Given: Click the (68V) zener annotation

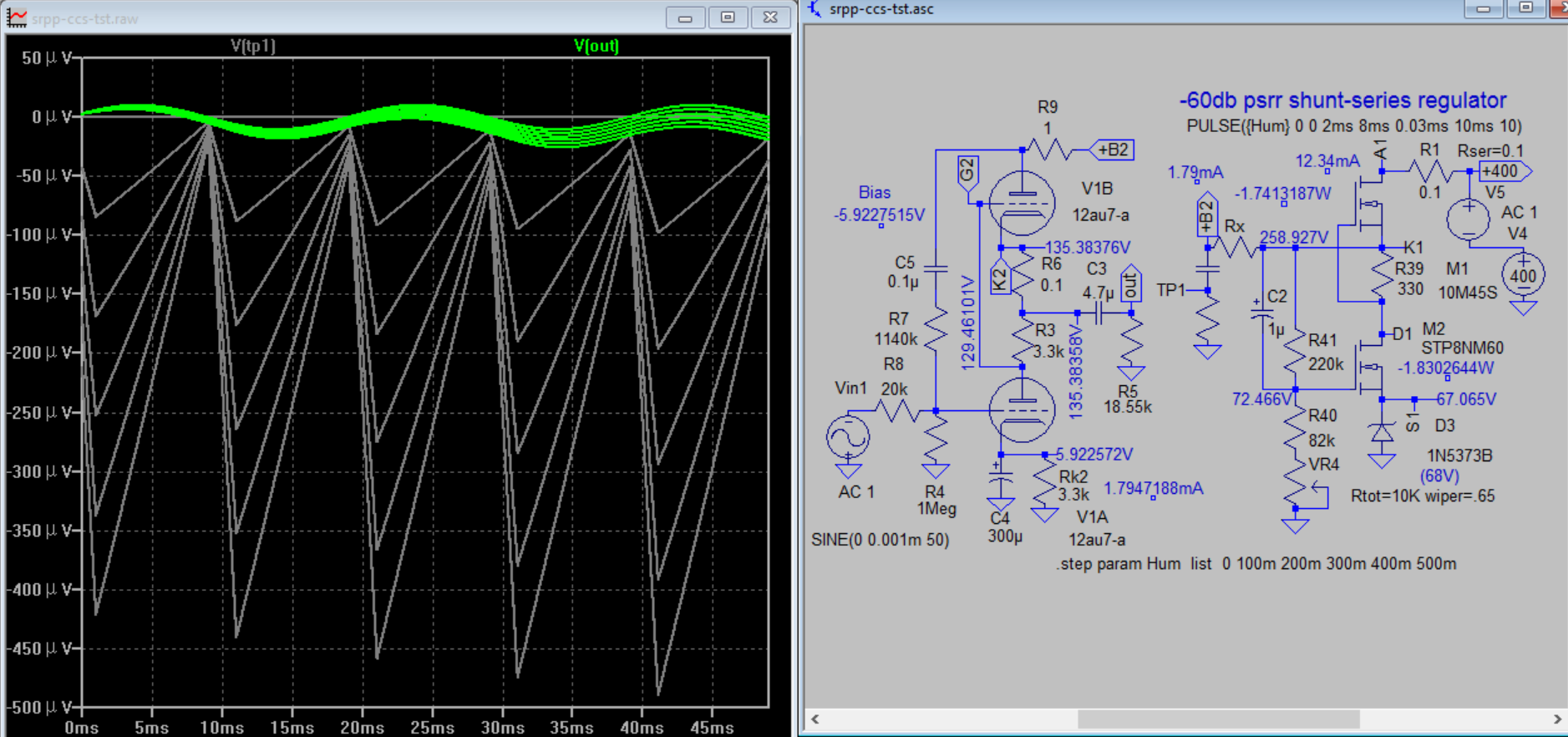Looking at the screenshot, I should (1439, 476).
